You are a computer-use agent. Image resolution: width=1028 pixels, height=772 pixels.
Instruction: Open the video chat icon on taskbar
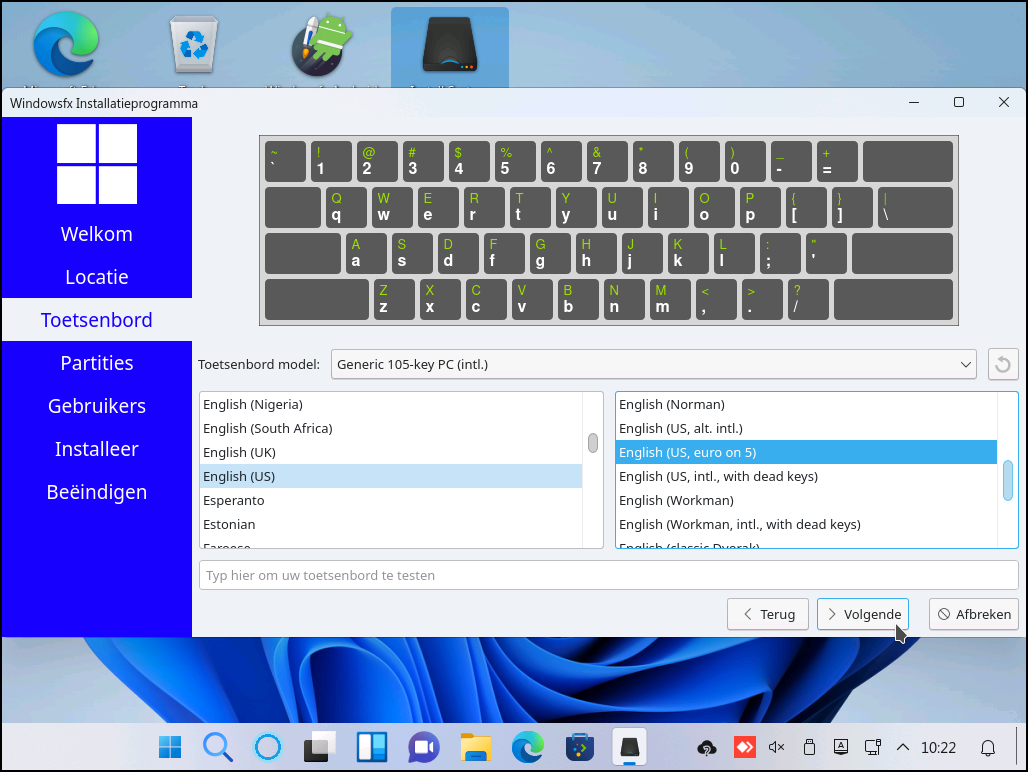tap(424, 747)
